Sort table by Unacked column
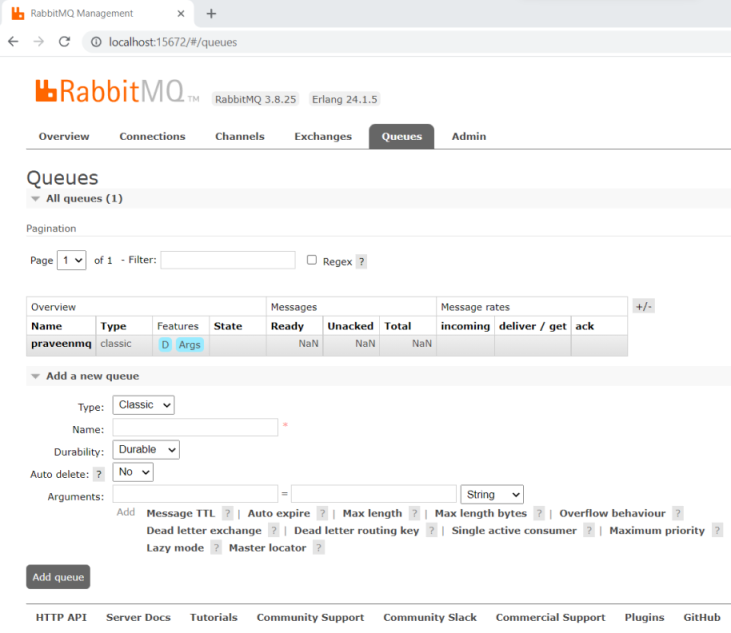The width and height of the screenshot is (731, 633). (x=351, y=326)
